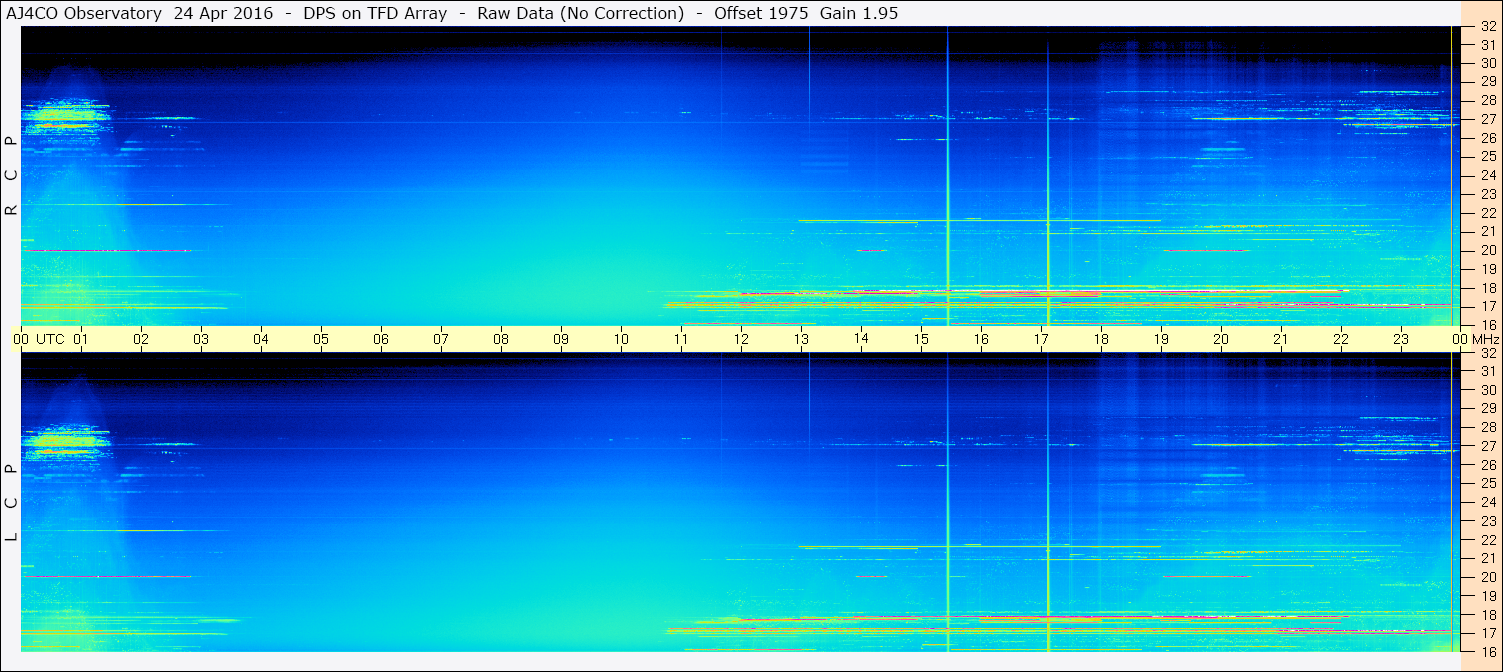Select the 24 MHz tick in lower panel

coord(1487,502)
